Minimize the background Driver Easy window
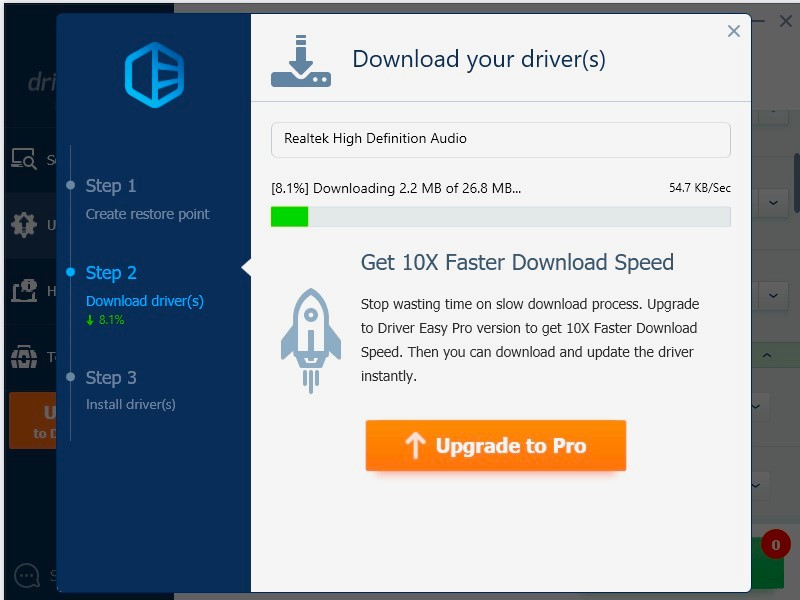 (759, 21)
